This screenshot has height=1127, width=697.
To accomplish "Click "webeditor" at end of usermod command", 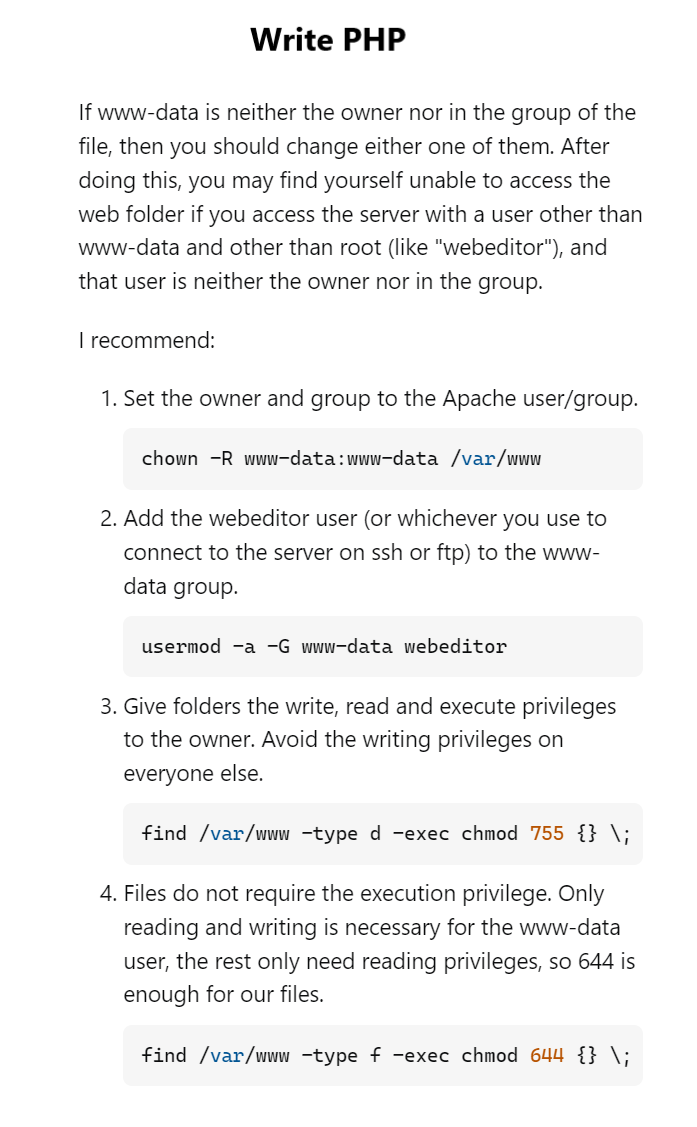I will (455, 647).
